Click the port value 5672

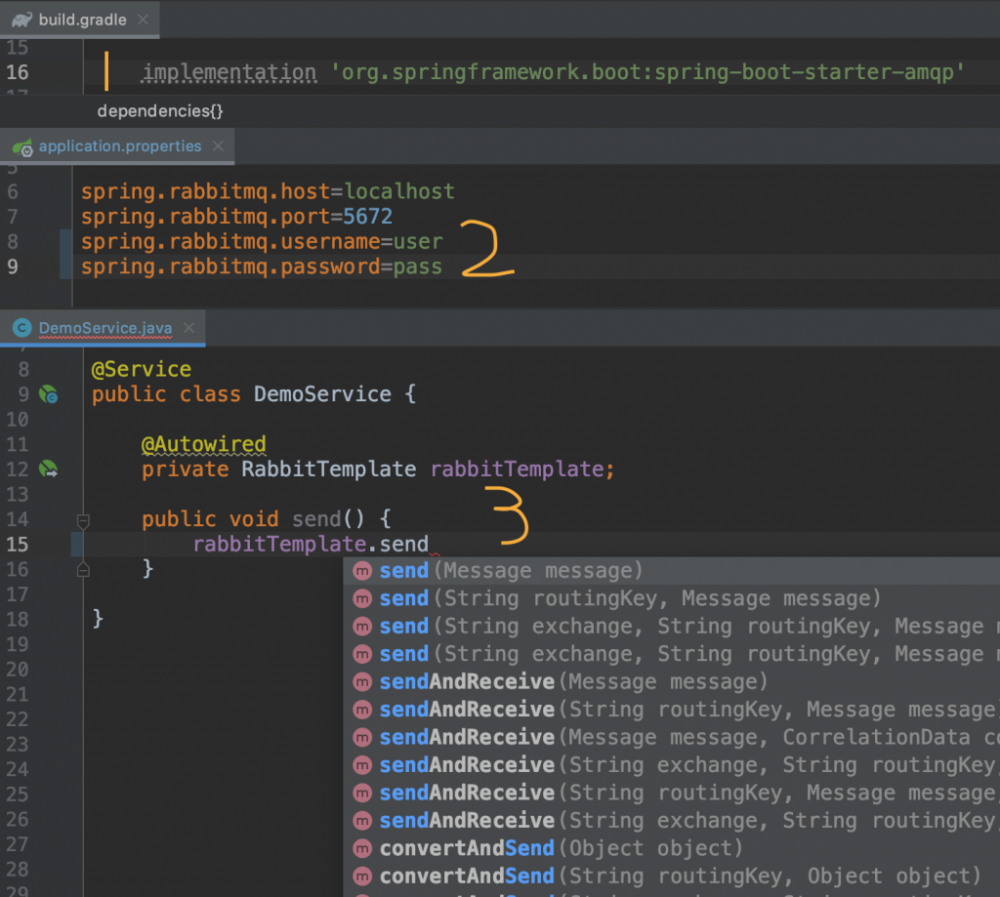coord(368,216)
